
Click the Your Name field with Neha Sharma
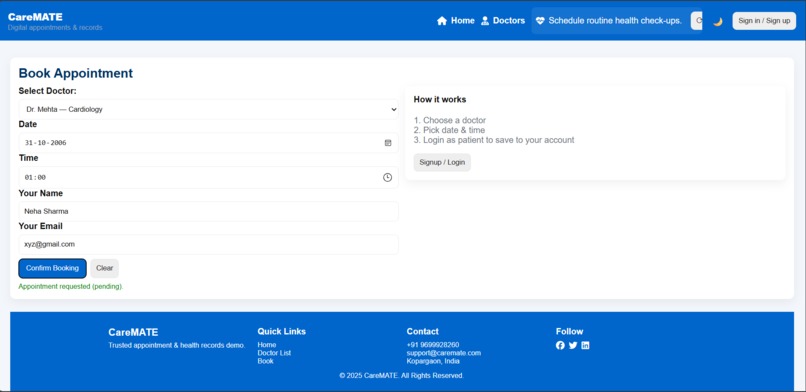point(209,211)
